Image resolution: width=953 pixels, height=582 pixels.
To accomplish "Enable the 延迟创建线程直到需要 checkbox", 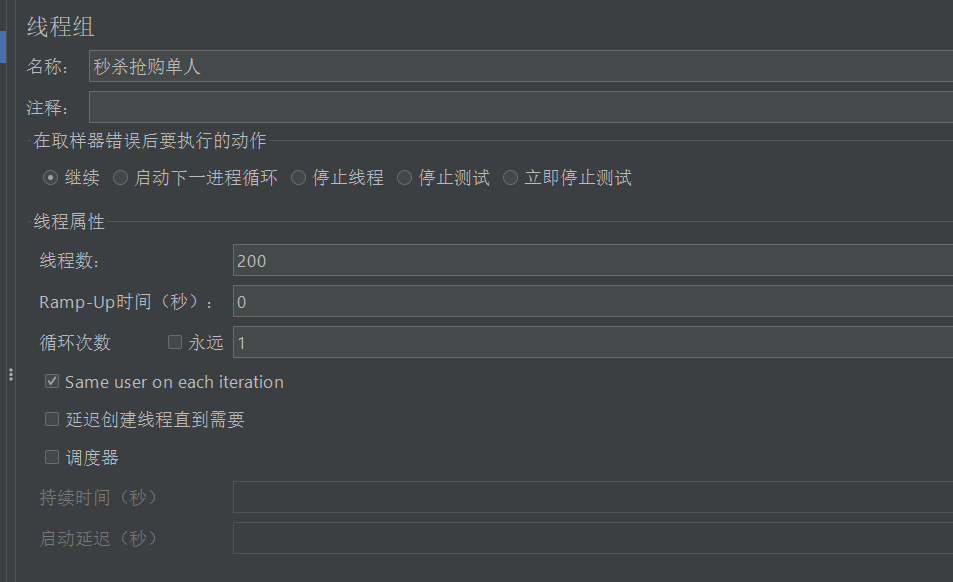I will pos(51,419).
